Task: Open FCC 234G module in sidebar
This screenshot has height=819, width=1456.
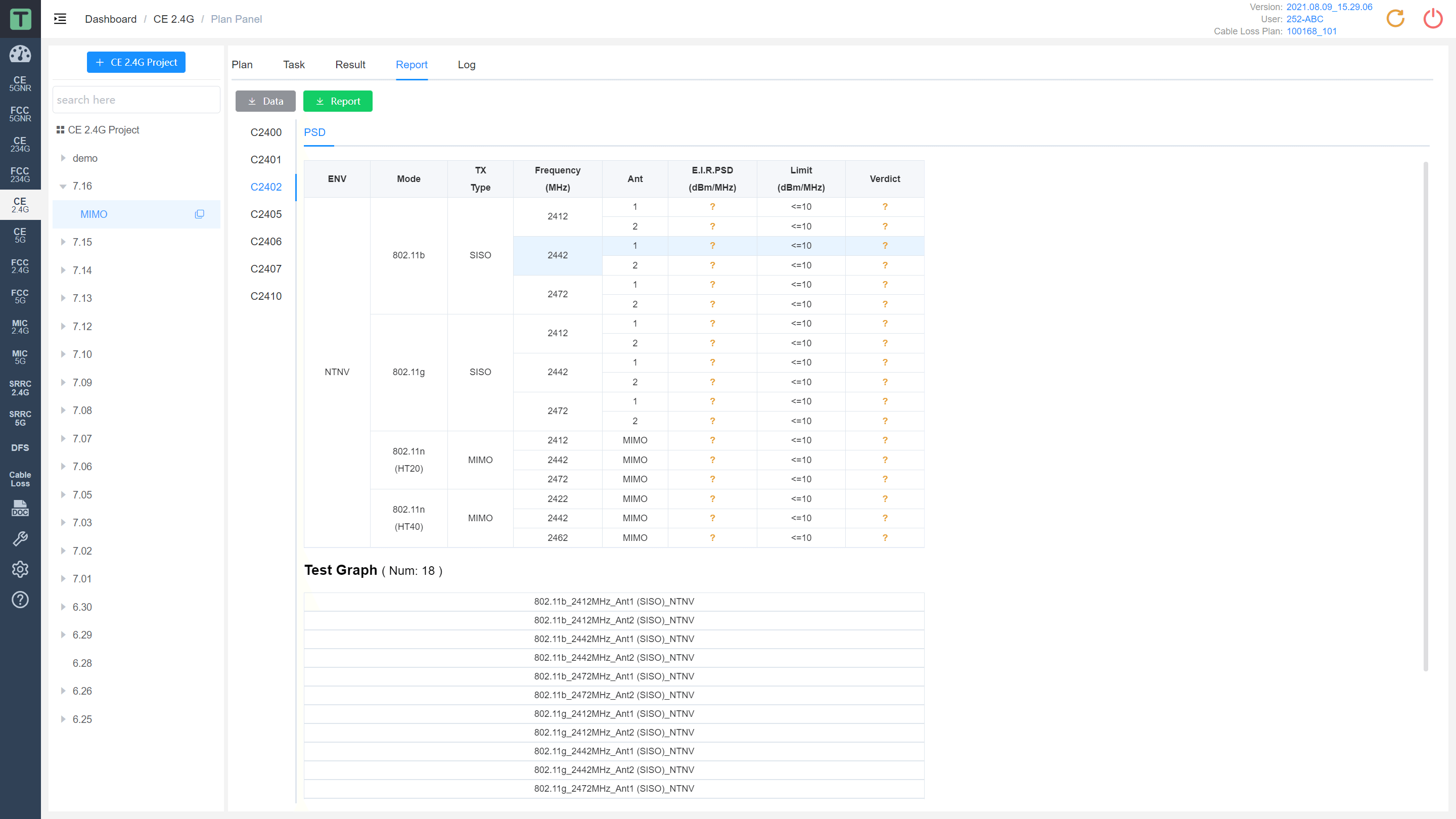Action: (20, 174)
